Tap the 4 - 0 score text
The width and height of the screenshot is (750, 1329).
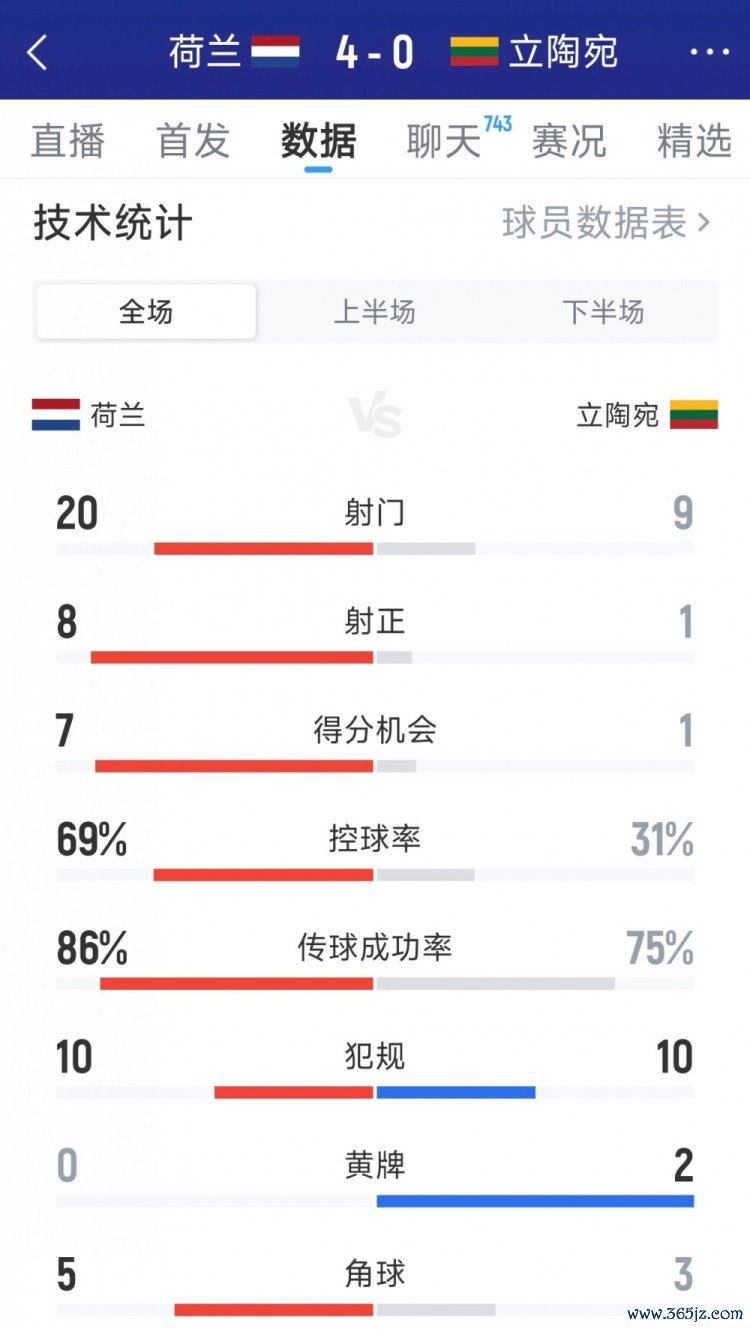(375, 52)
